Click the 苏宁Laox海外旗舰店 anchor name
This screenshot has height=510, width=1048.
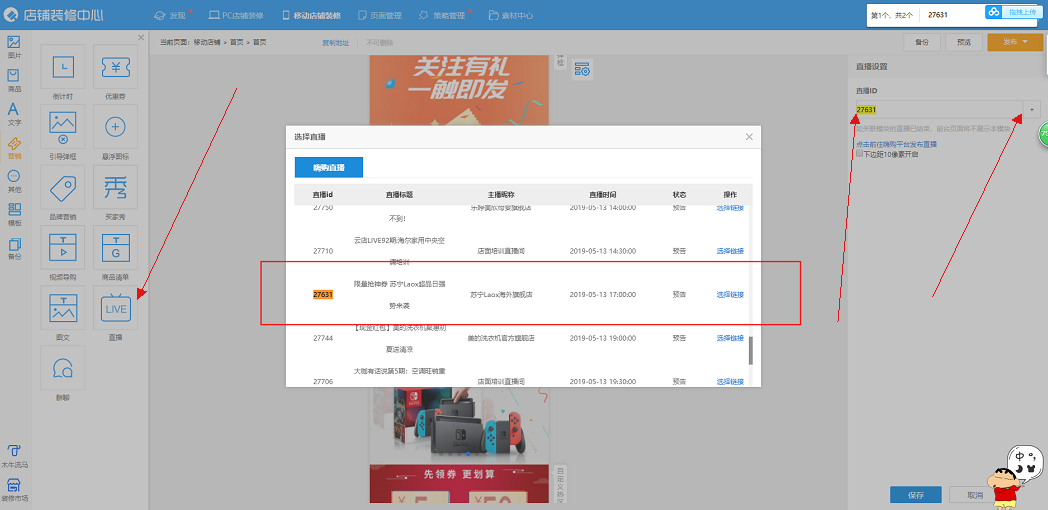pos(501,295)
